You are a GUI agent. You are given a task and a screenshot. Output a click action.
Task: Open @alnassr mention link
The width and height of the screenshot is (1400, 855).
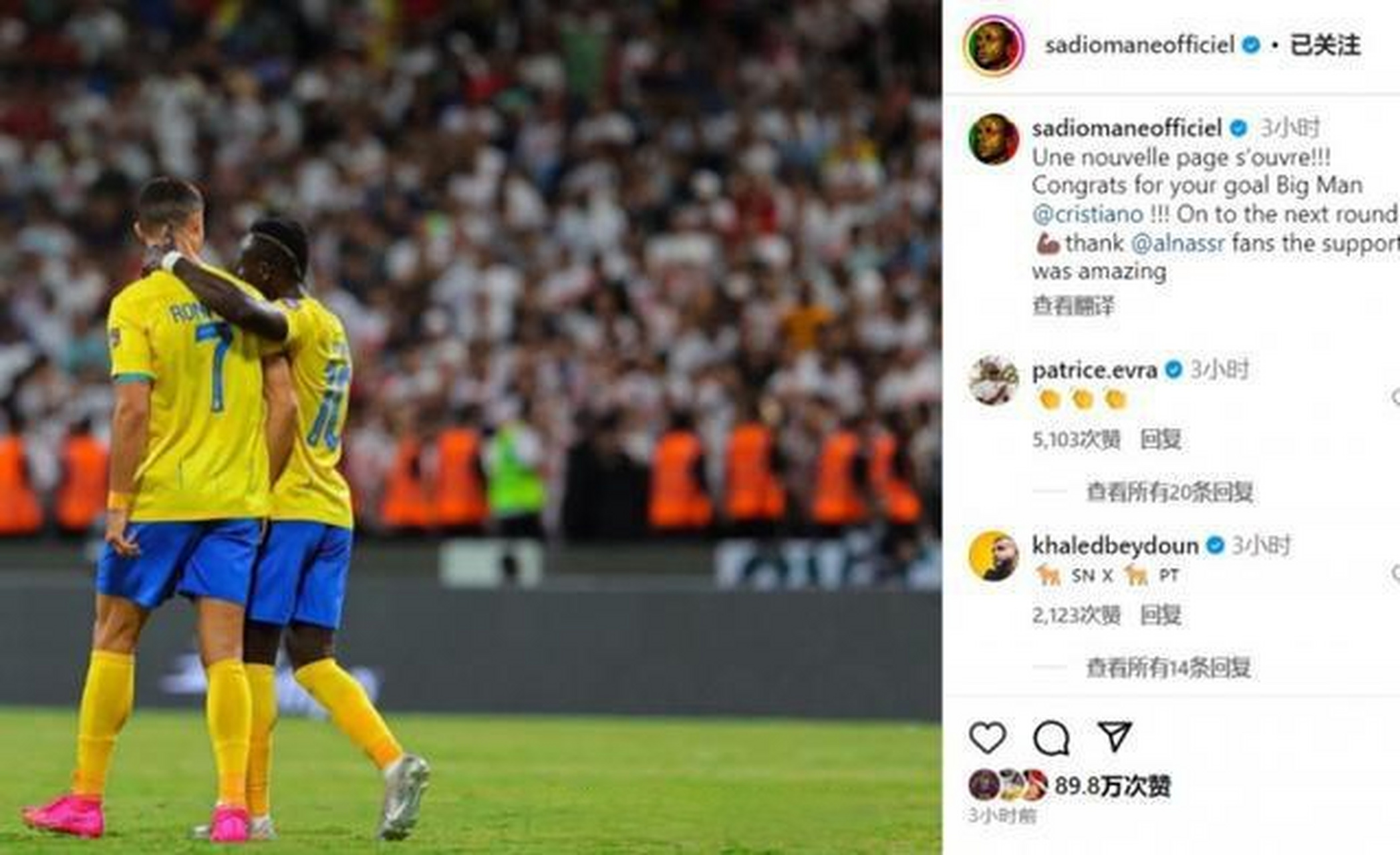pos(1178,243)
